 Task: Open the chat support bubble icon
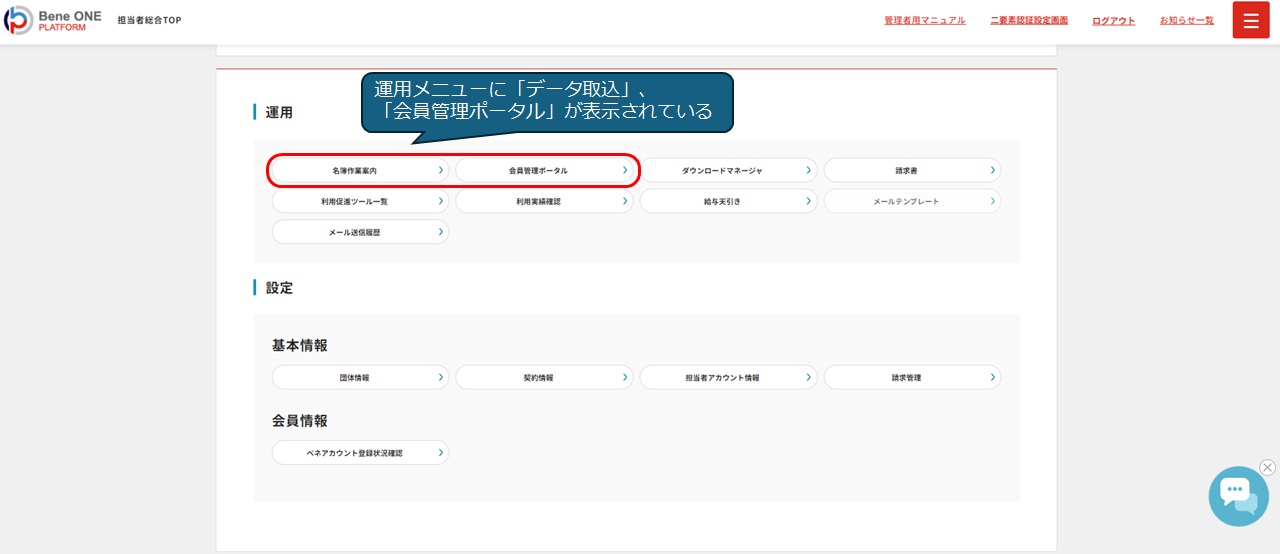click(1237, 495)
